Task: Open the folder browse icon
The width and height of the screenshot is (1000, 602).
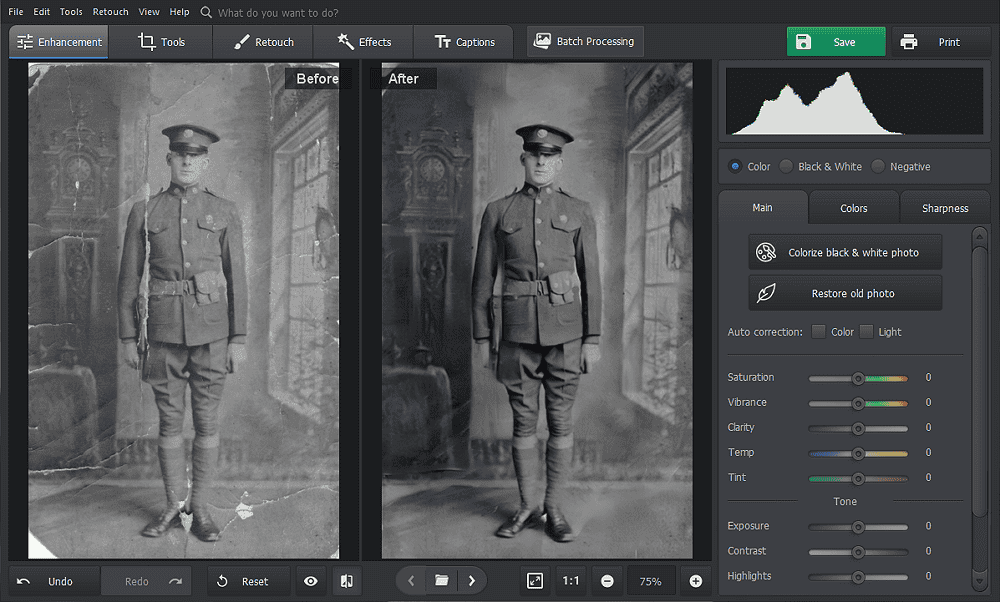Action: click(441, 581)
